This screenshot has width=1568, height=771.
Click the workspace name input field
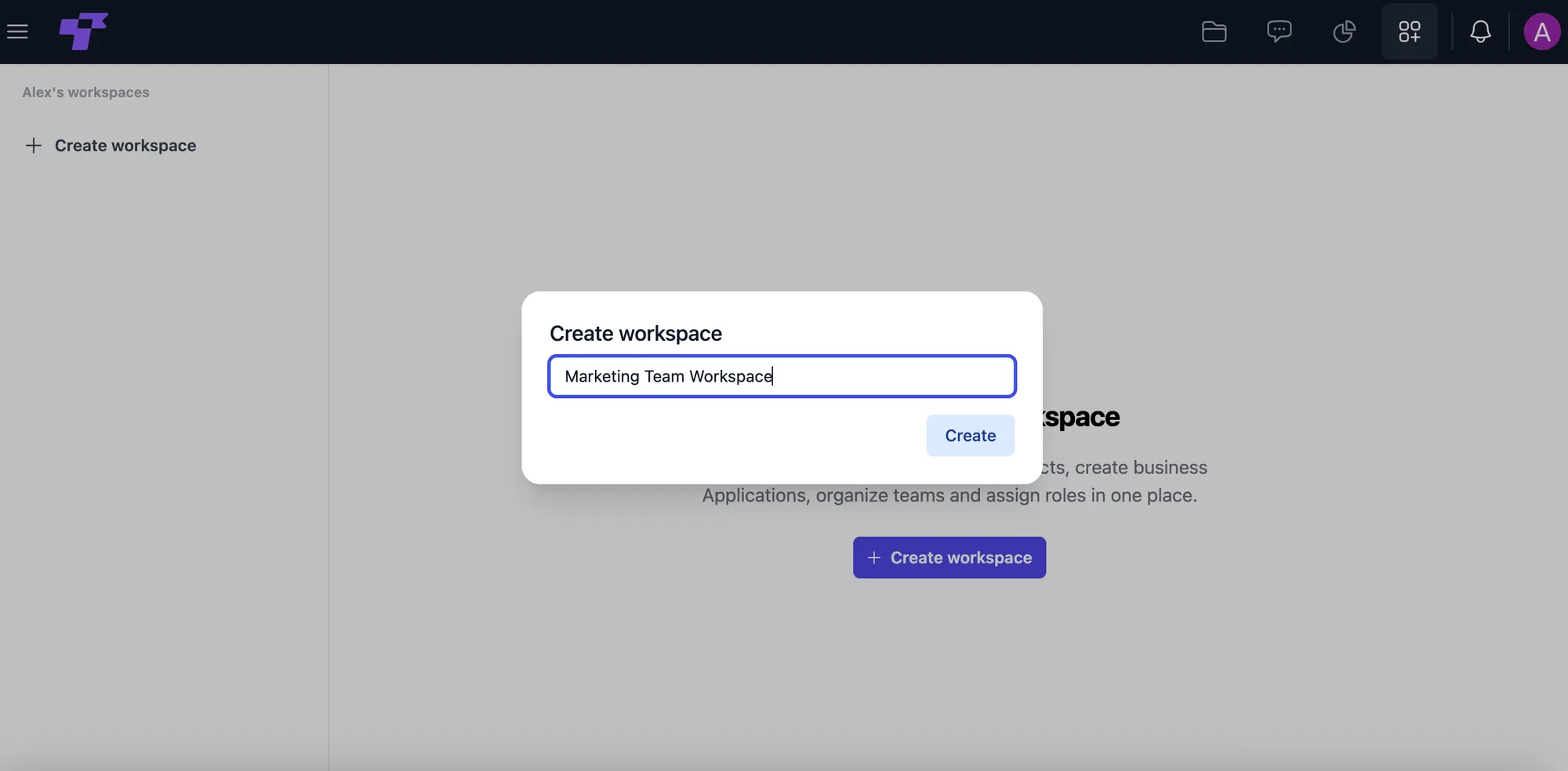(x=782, y=376)
